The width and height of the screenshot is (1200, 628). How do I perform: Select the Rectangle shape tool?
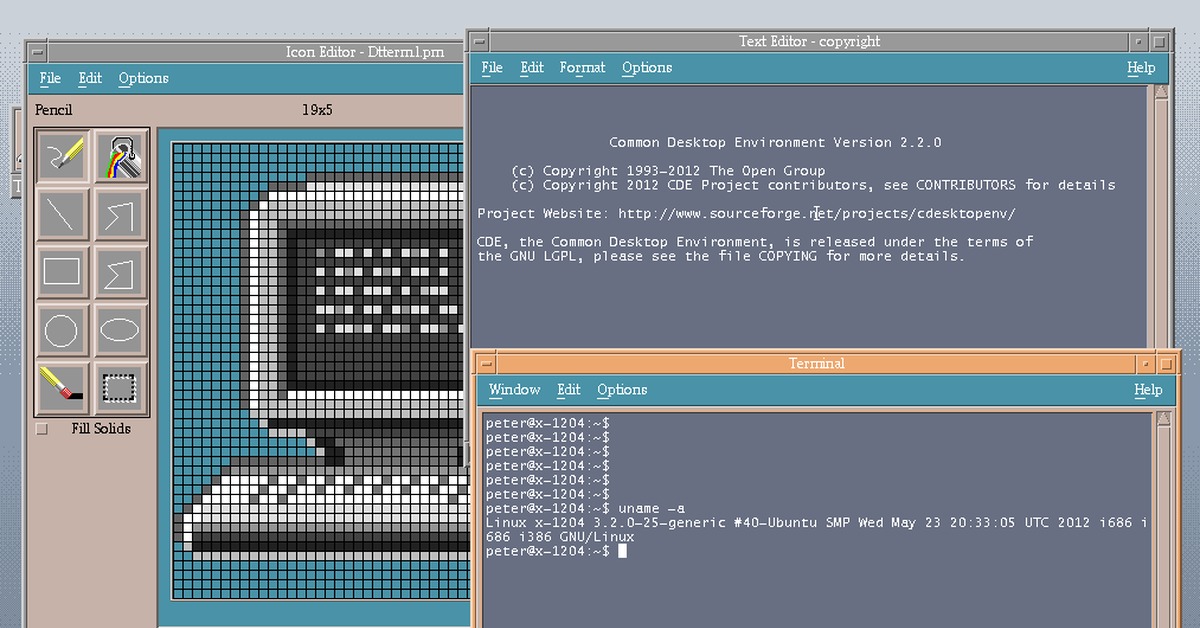(x=62, y=271)
